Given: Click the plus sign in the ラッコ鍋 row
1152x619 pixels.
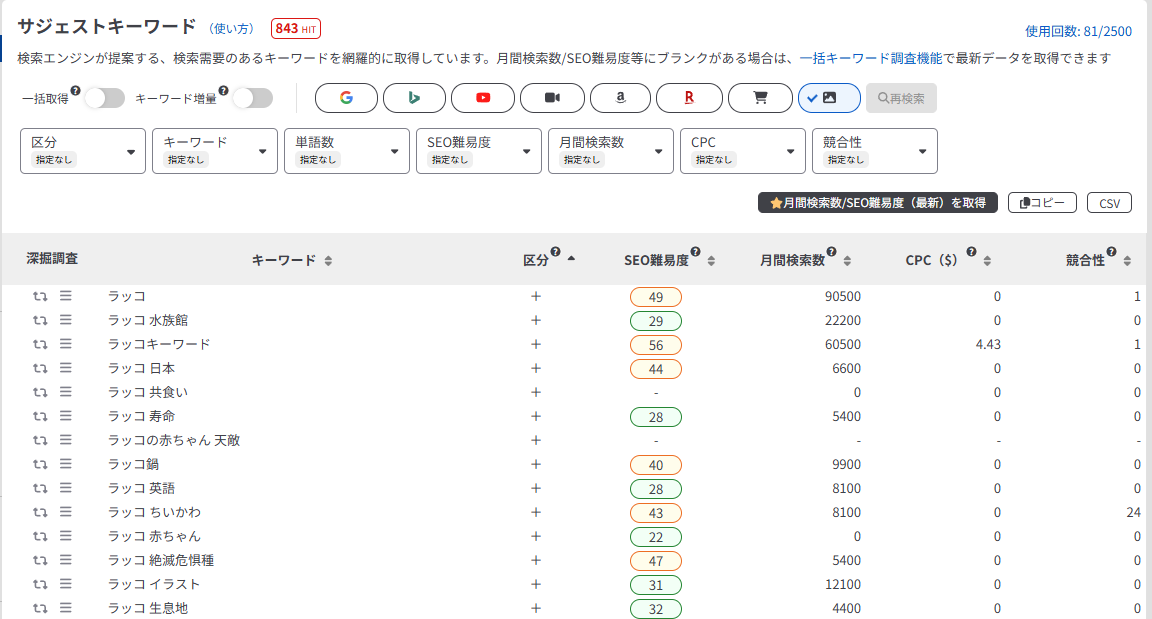Looking at the screenshot, I should [x=535, y=464].
